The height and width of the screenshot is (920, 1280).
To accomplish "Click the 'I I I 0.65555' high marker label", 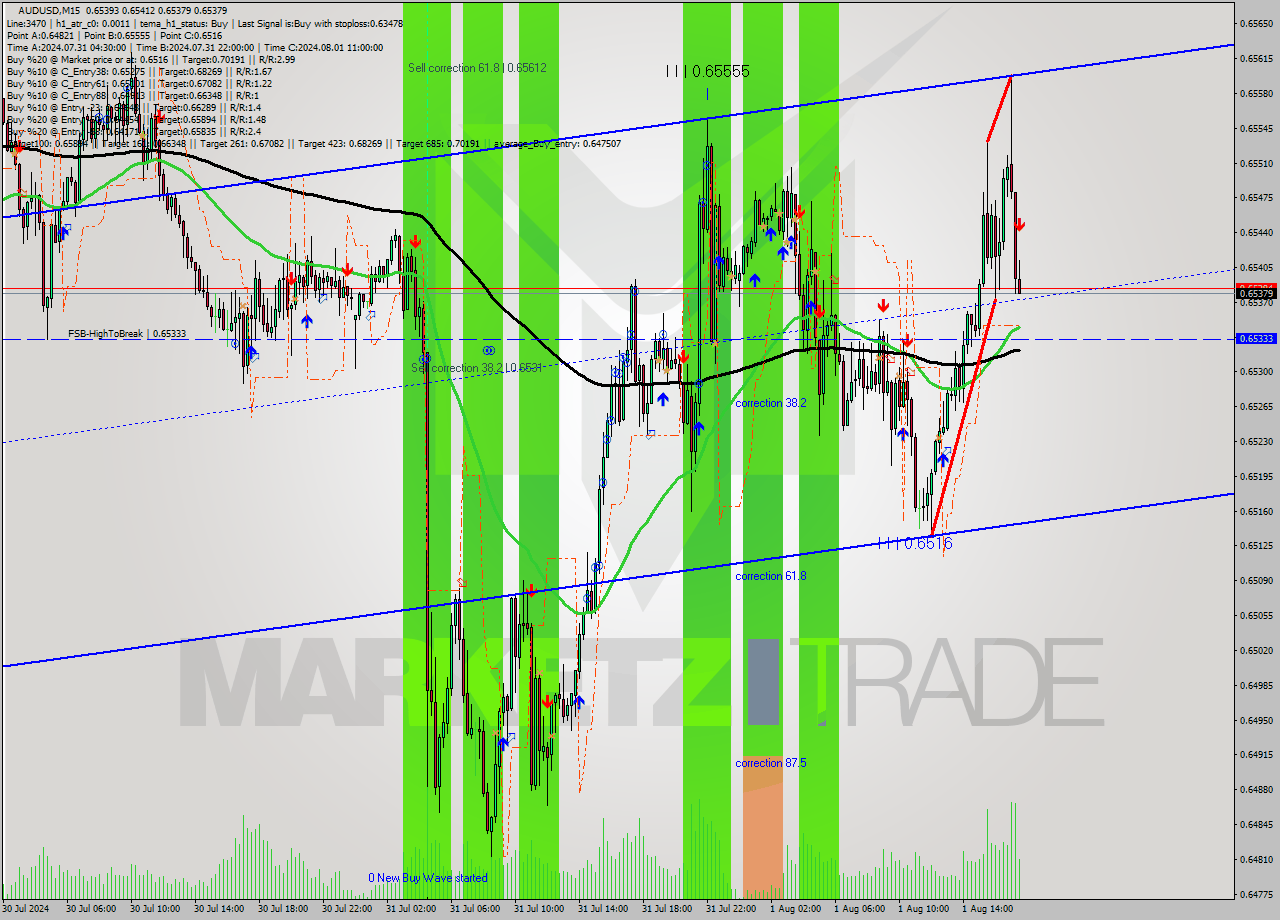I will coord(708,71).
